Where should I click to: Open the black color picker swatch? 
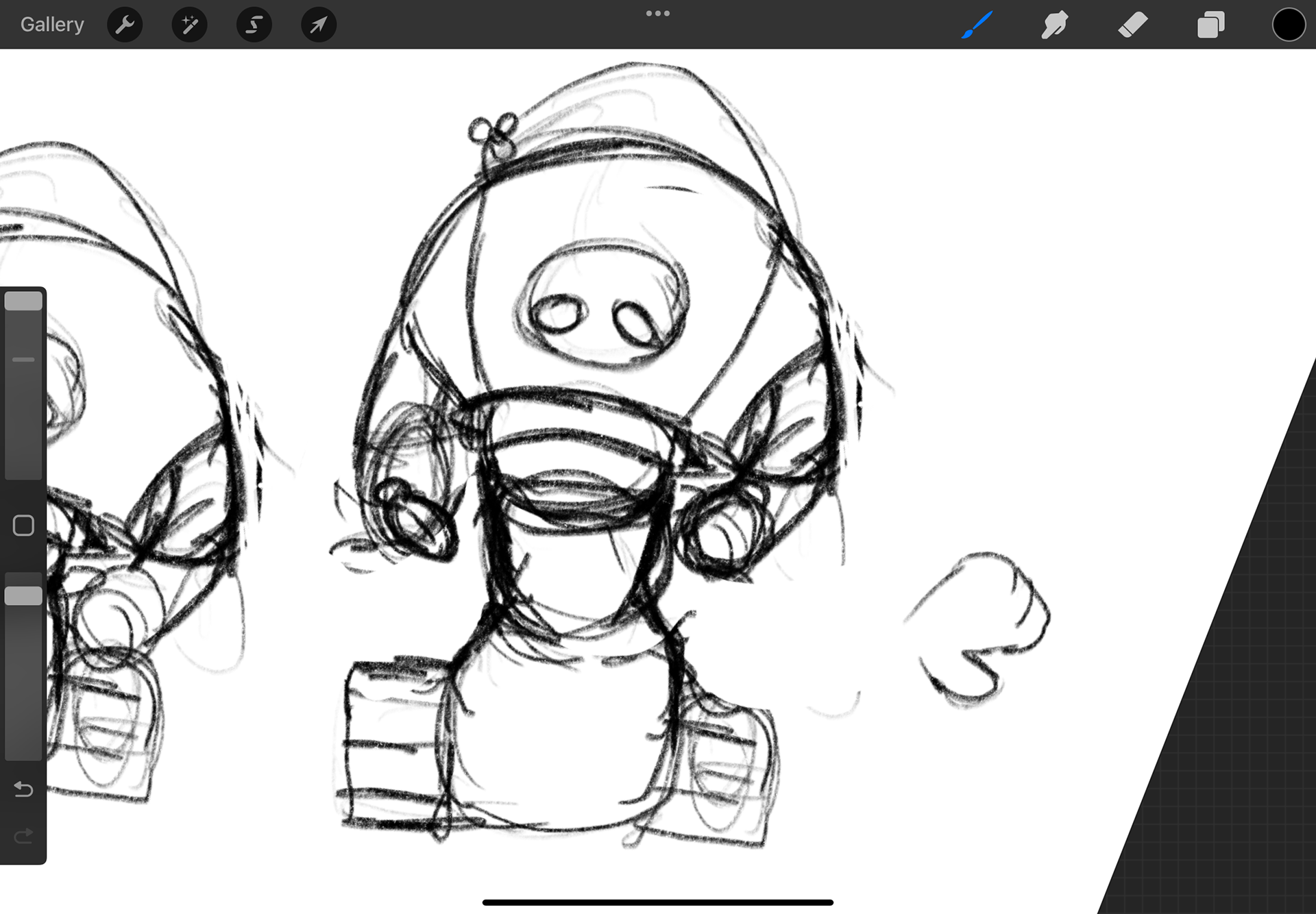tap(1289, 25)
